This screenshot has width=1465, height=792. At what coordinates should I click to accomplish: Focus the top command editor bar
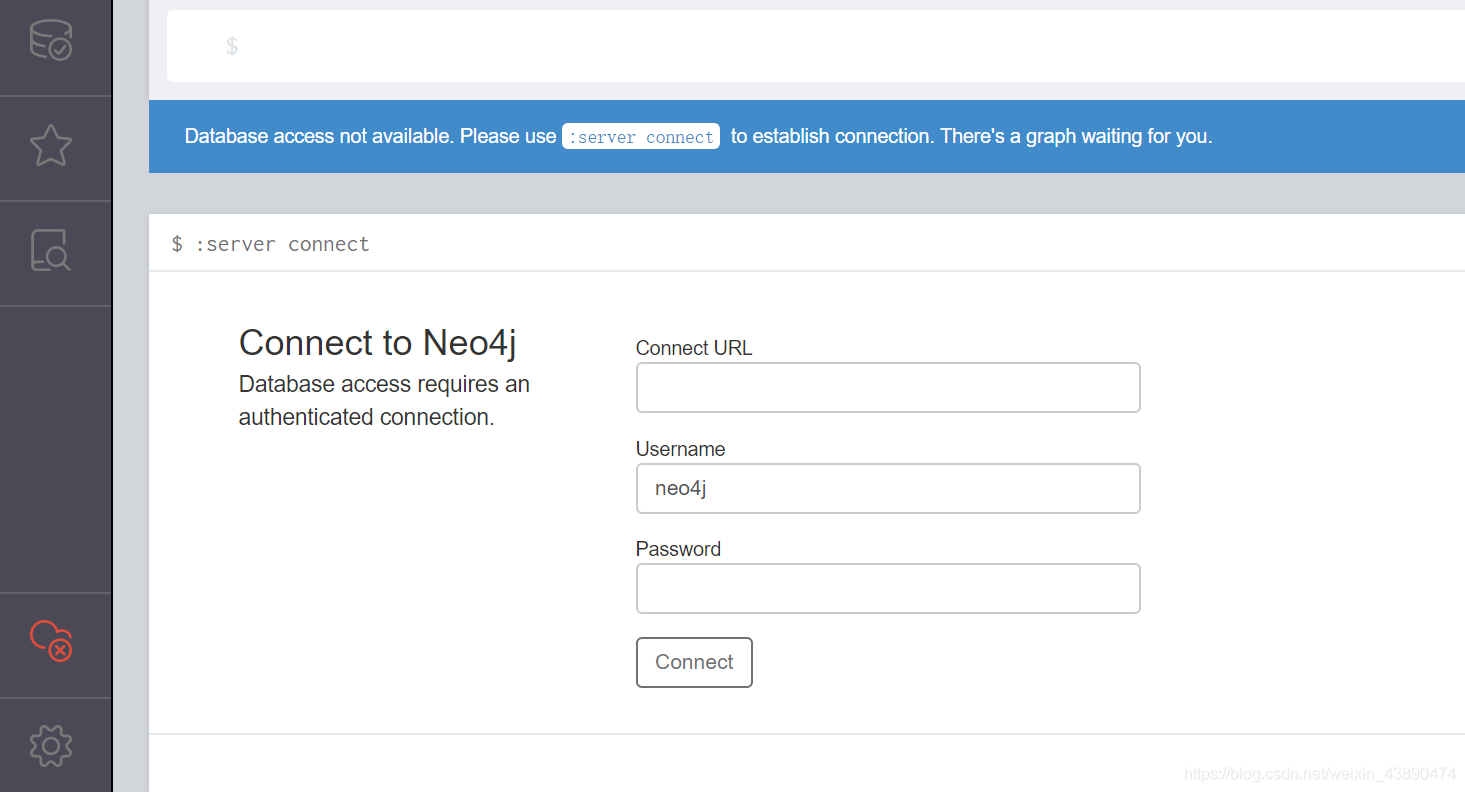816,46
